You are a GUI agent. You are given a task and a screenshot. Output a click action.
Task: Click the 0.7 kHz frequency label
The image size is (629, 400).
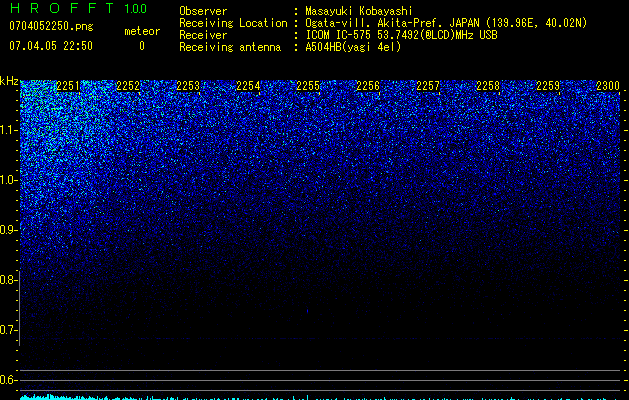coord(9,330)
